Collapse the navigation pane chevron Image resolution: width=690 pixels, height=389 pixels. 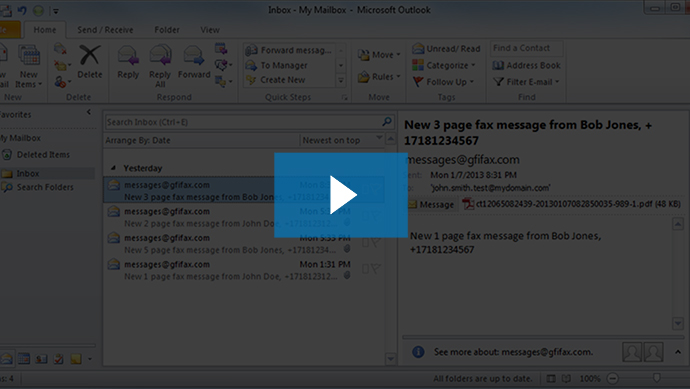tap(89, 112)
